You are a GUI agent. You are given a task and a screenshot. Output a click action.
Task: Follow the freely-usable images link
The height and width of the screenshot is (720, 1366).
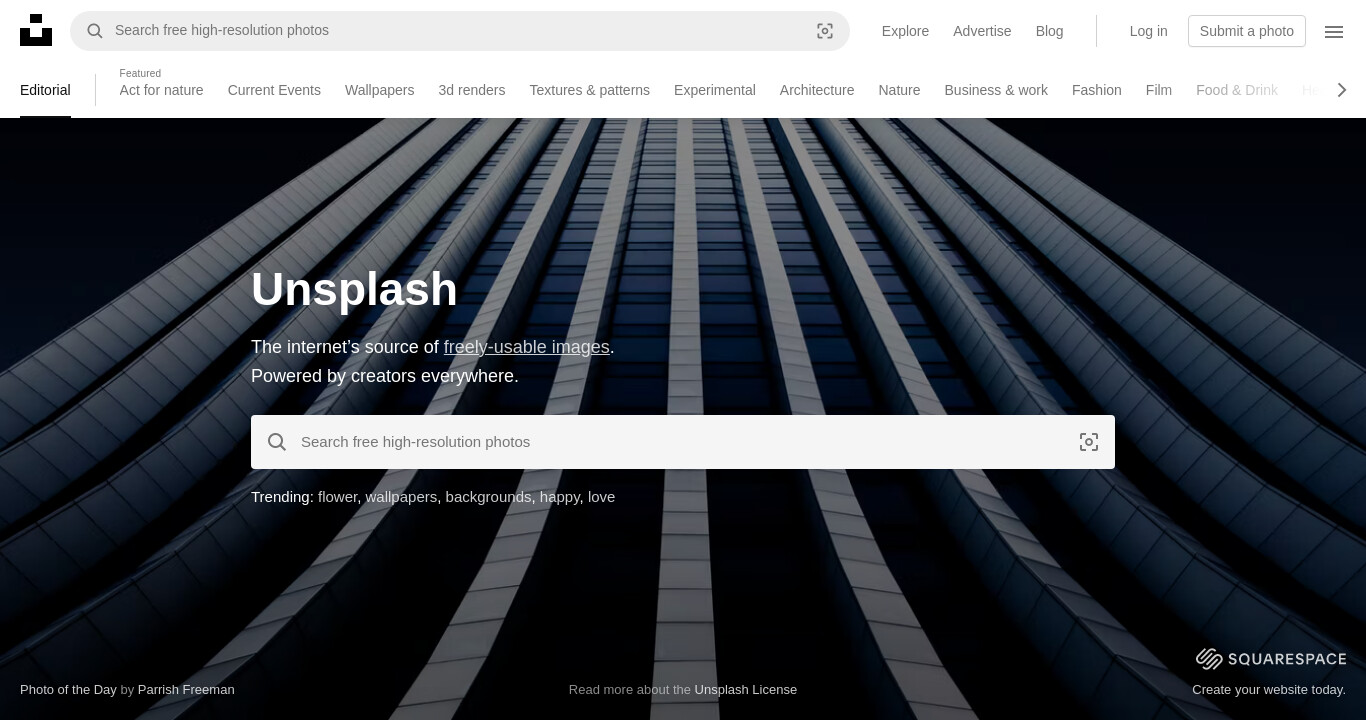point(526,347)
